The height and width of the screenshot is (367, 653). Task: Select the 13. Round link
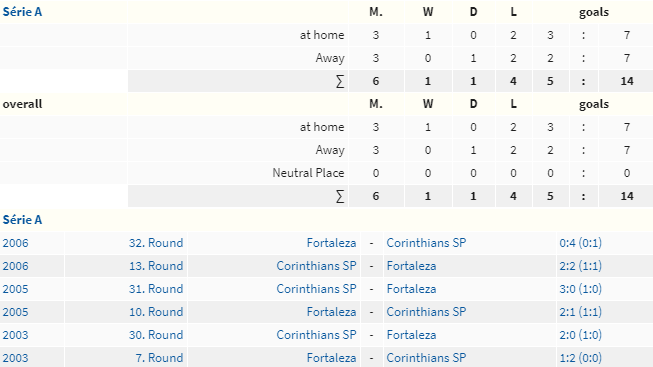(156, 266)
